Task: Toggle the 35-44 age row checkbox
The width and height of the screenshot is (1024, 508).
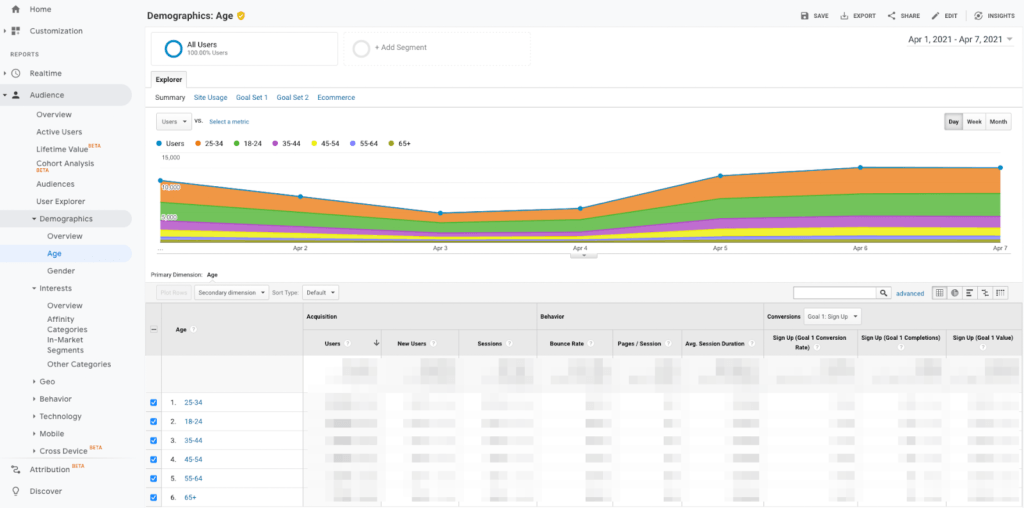Action: click(153, 441)
